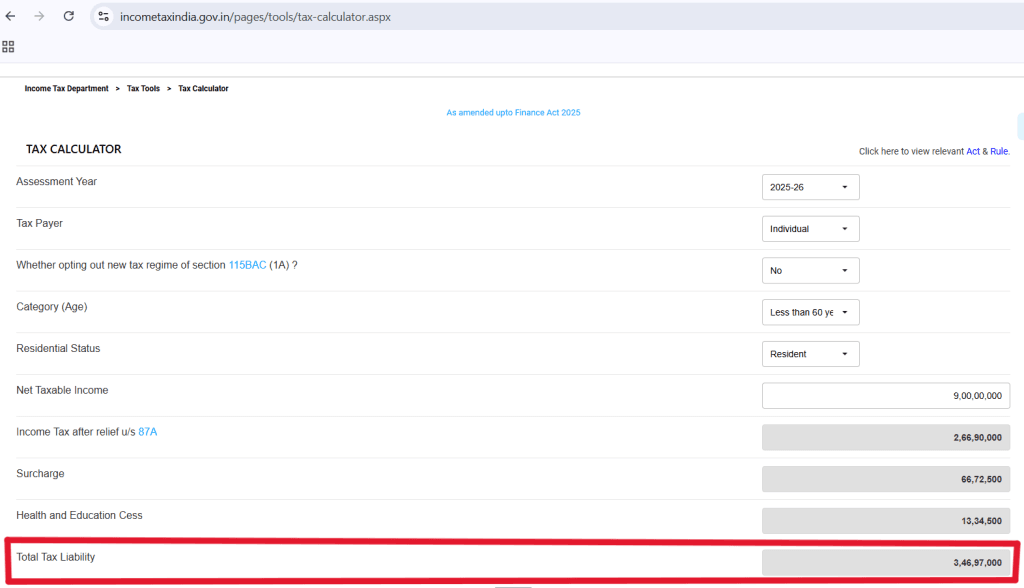This screenshot has height=588, width=1024.
Task: Click the browser forward arrow
Action: coord(39,16)
